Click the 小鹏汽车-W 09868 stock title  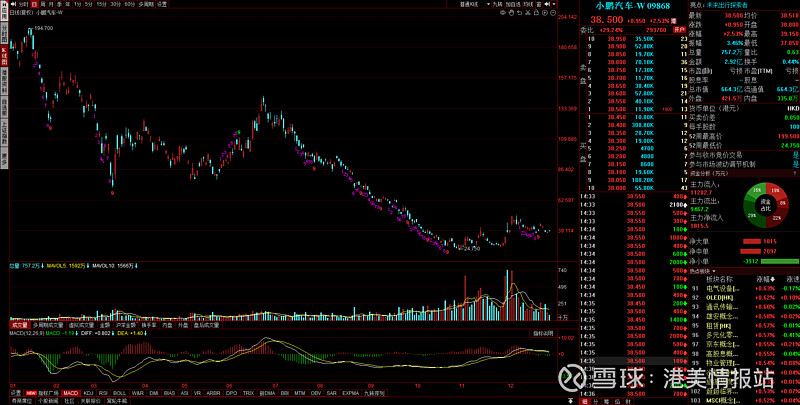[633, 6]
